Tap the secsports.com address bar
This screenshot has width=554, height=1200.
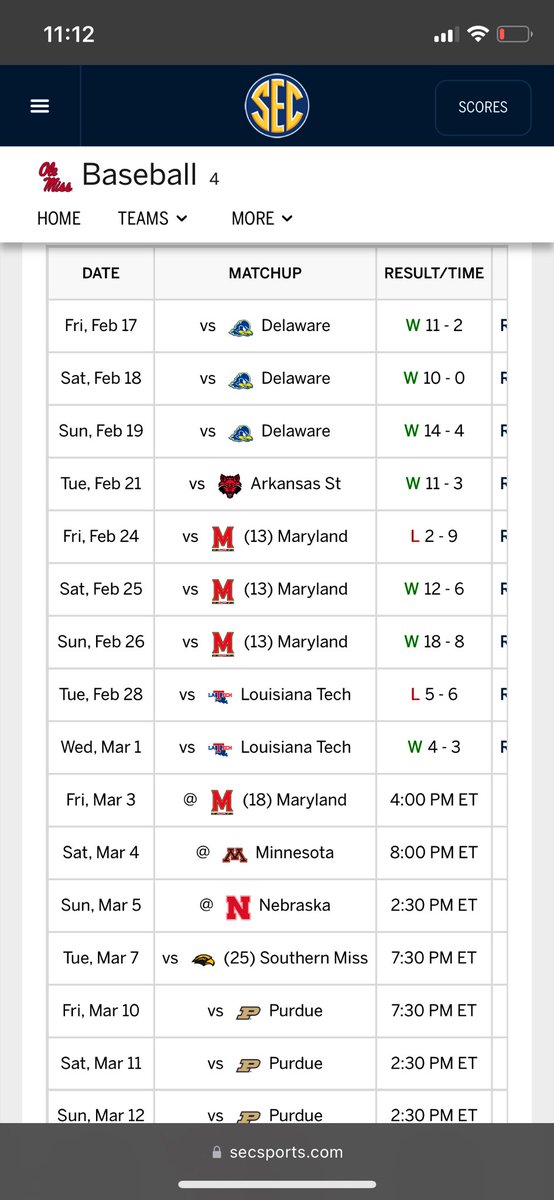[277, 1152]
